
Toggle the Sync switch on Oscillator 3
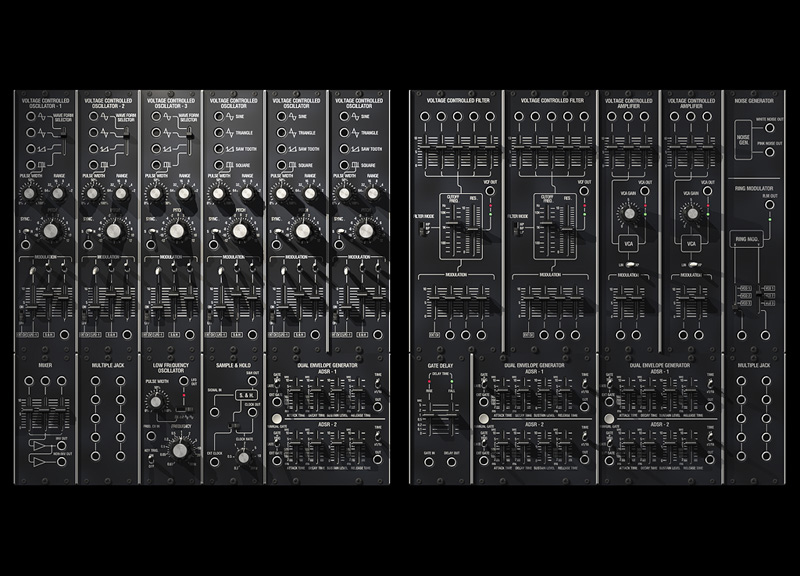(x=152, y=230)
